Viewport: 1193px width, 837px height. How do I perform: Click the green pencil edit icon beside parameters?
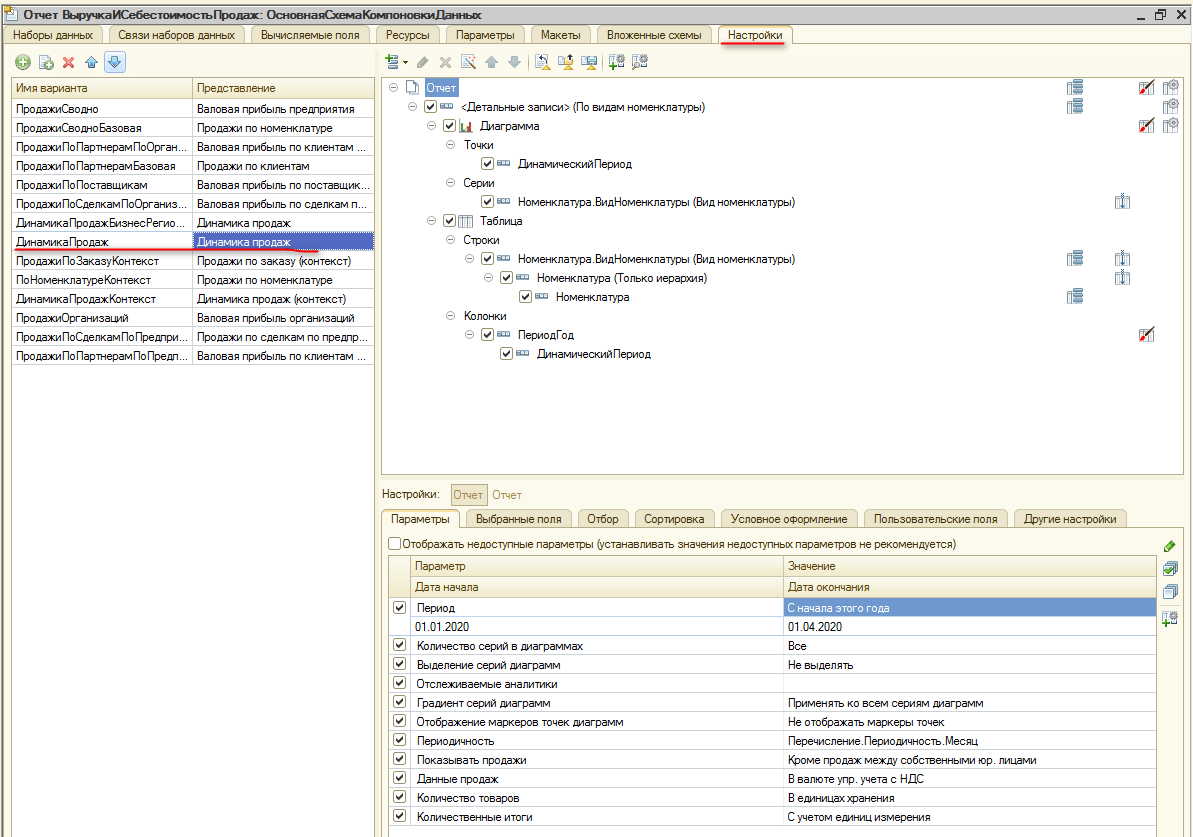point(1170,547)
